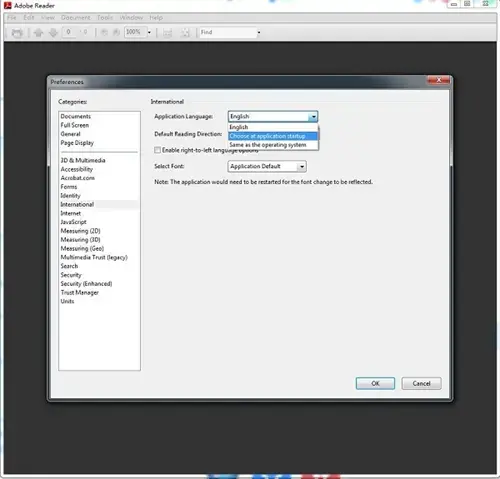Open the zoom percentage dropdown arrow
This screenshot has width=500, height=479.
tap(149, 32)
